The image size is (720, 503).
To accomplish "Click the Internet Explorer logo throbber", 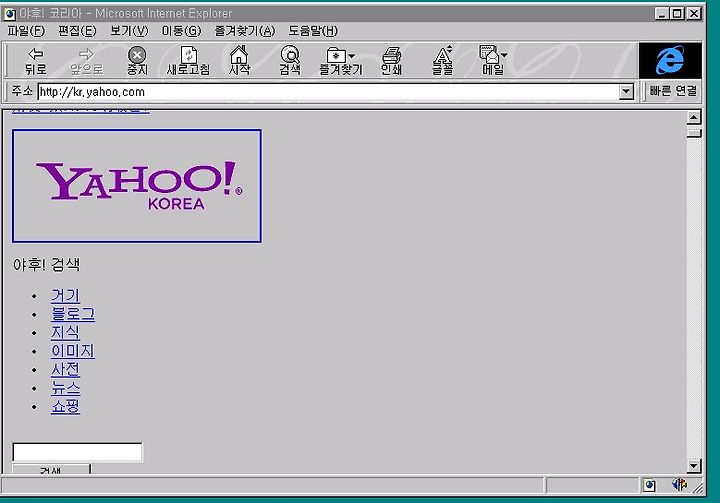I will pos(670,60).
